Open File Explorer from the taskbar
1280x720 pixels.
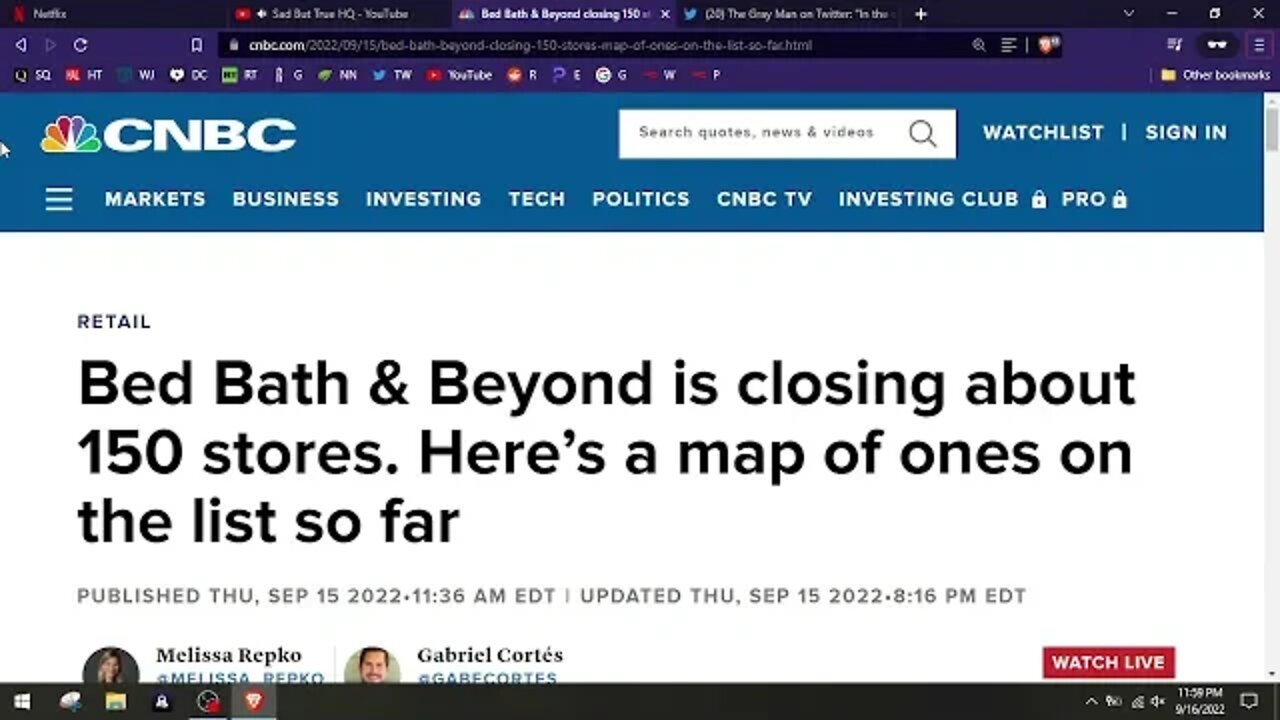tap(116, 702)
